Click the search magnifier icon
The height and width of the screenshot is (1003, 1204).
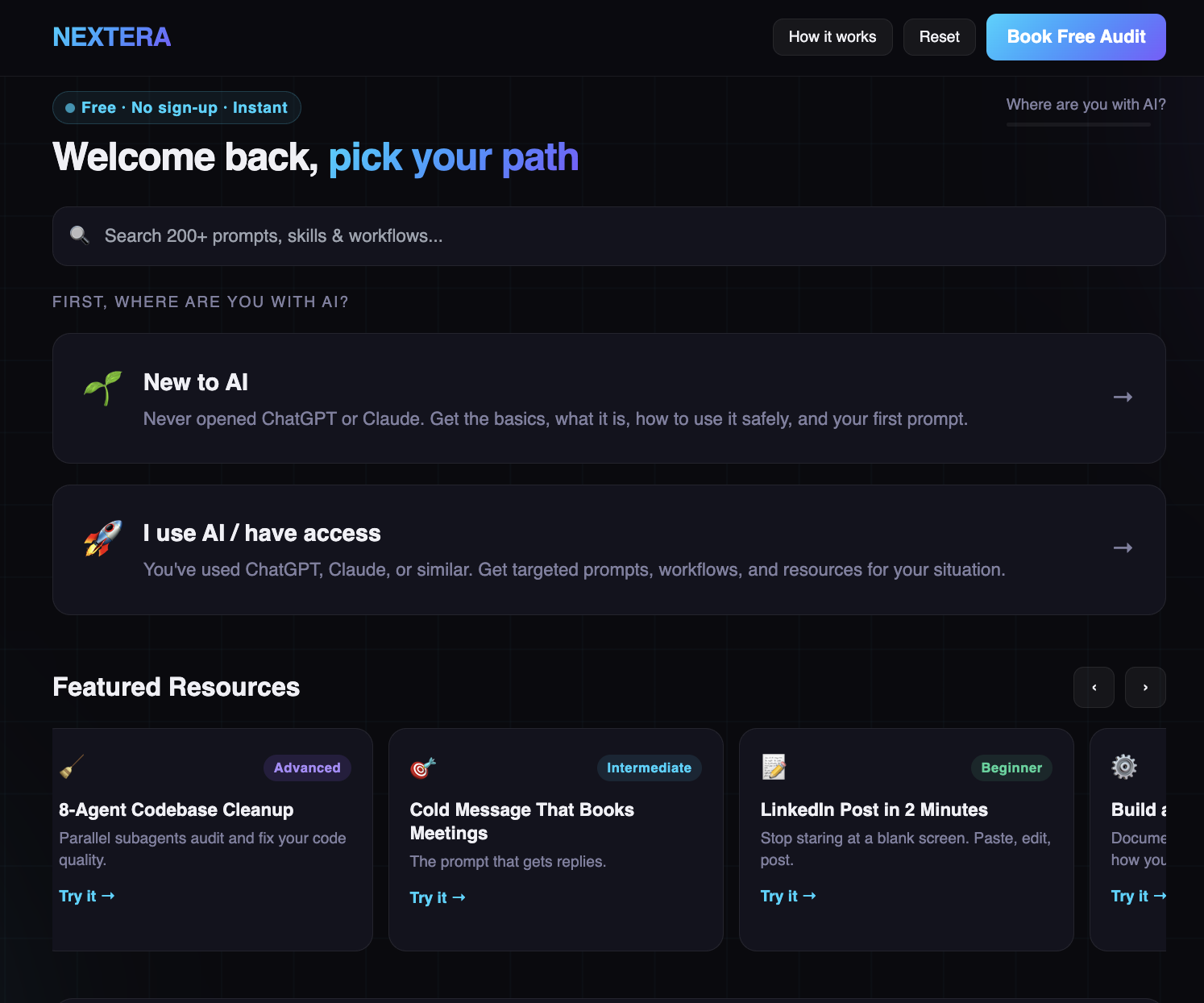point(79,235)
